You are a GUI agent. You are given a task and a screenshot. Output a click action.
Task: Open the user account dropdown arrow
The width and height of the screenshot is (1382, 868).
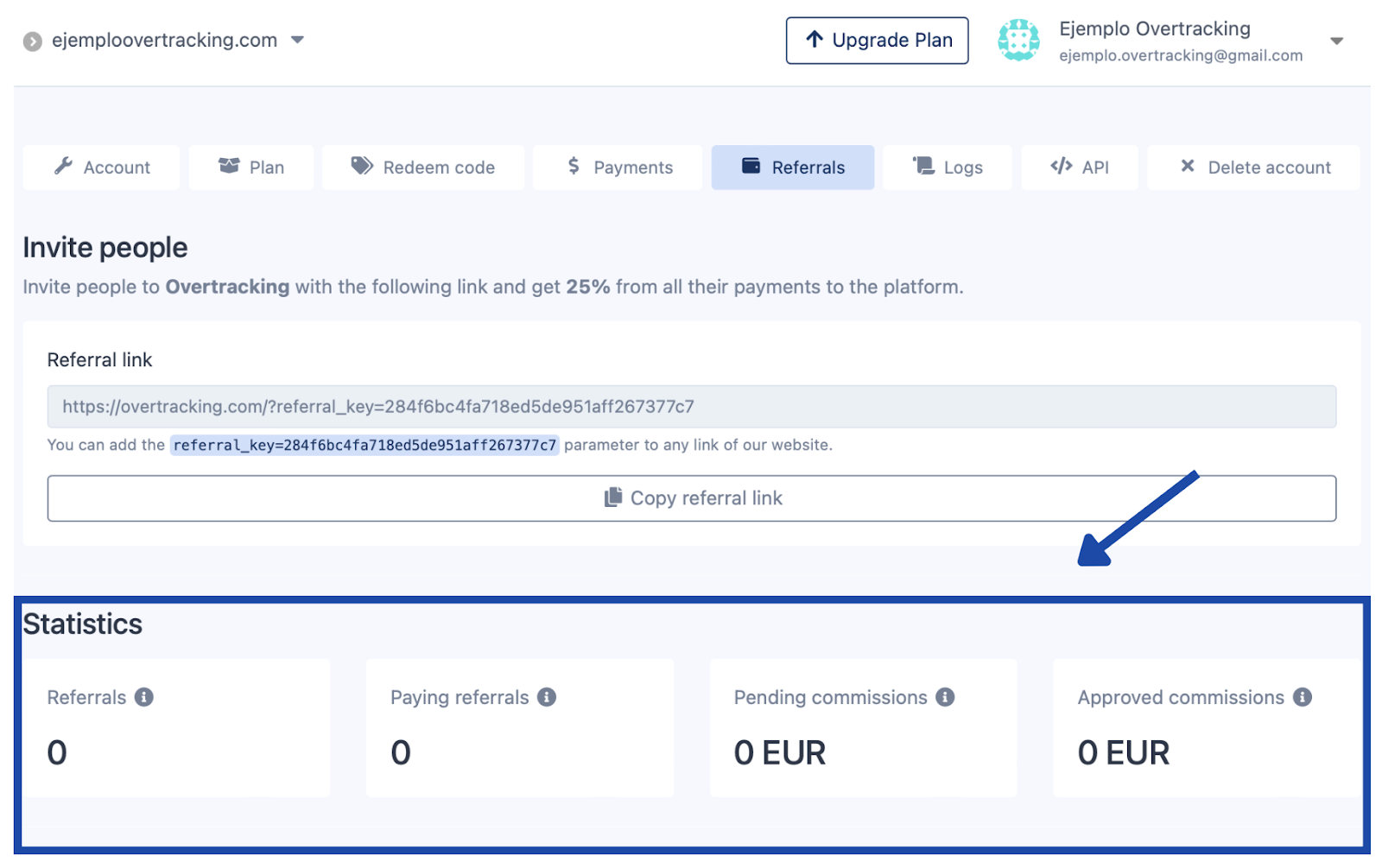pos(1336,41)
